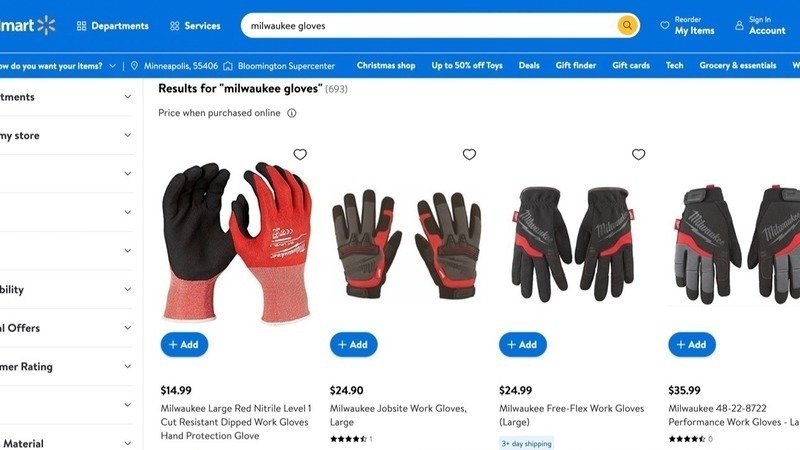Open Sign In Account person icon

click(x=739, y=25)
